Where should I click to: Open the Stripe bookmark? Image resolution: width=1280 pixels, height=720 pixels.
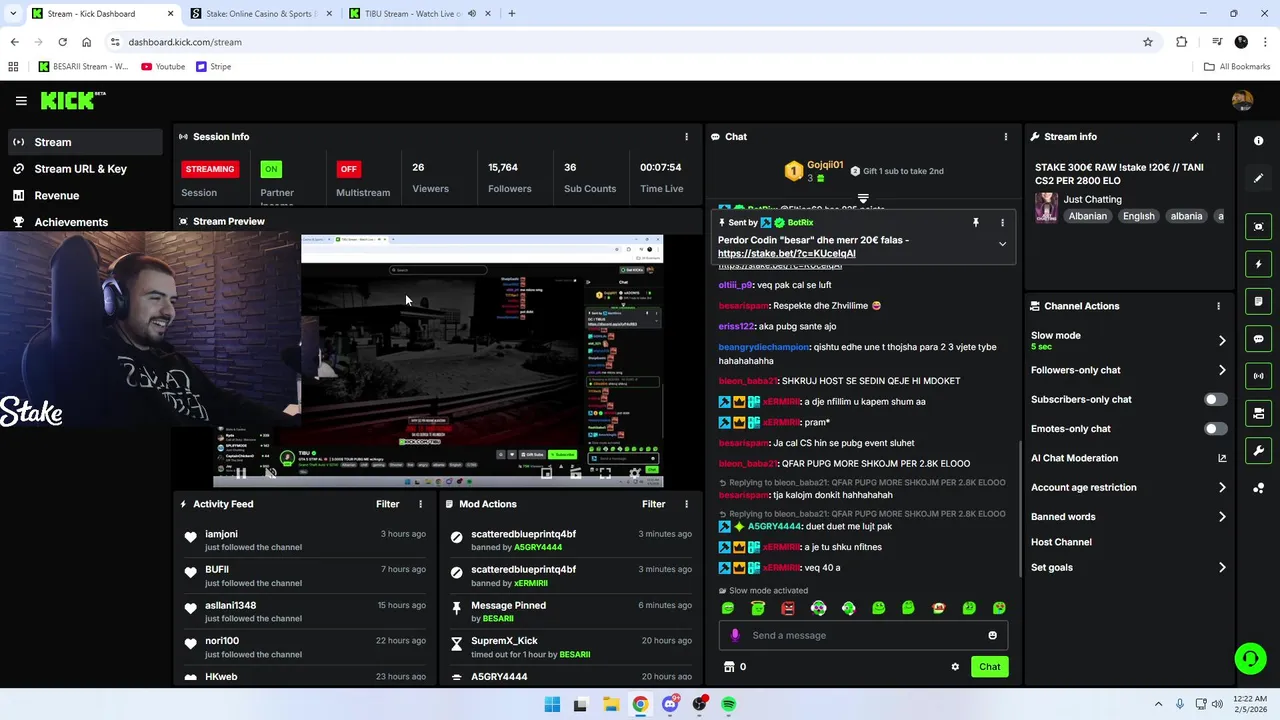[x=214, y=67]
